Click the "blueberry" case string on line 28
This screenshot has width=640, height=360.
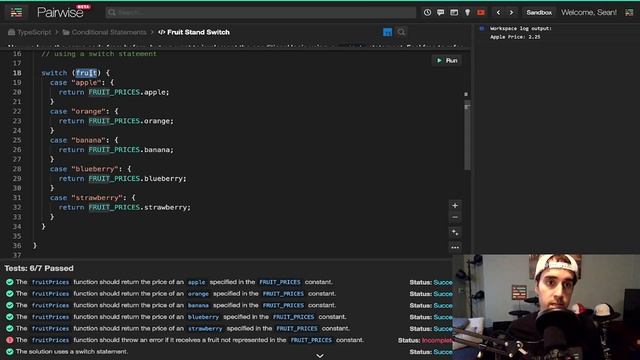click(95, 169)
